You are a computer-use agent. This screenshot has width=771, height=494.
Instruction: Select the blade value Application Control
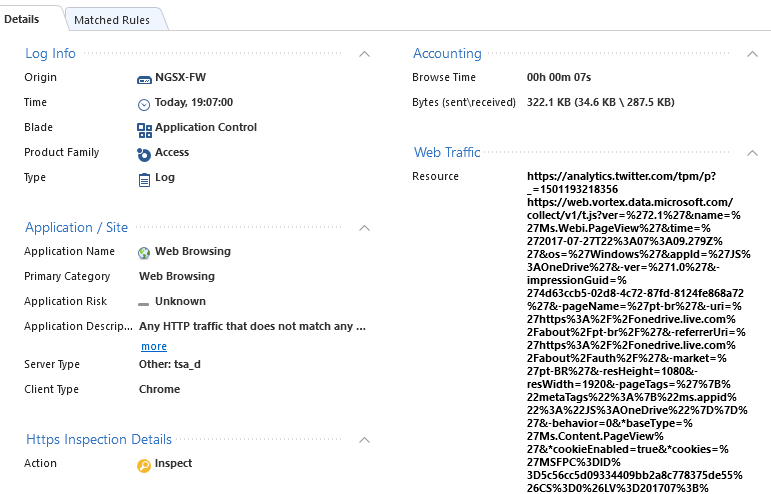pyautogui.click(x=206, y=127)
